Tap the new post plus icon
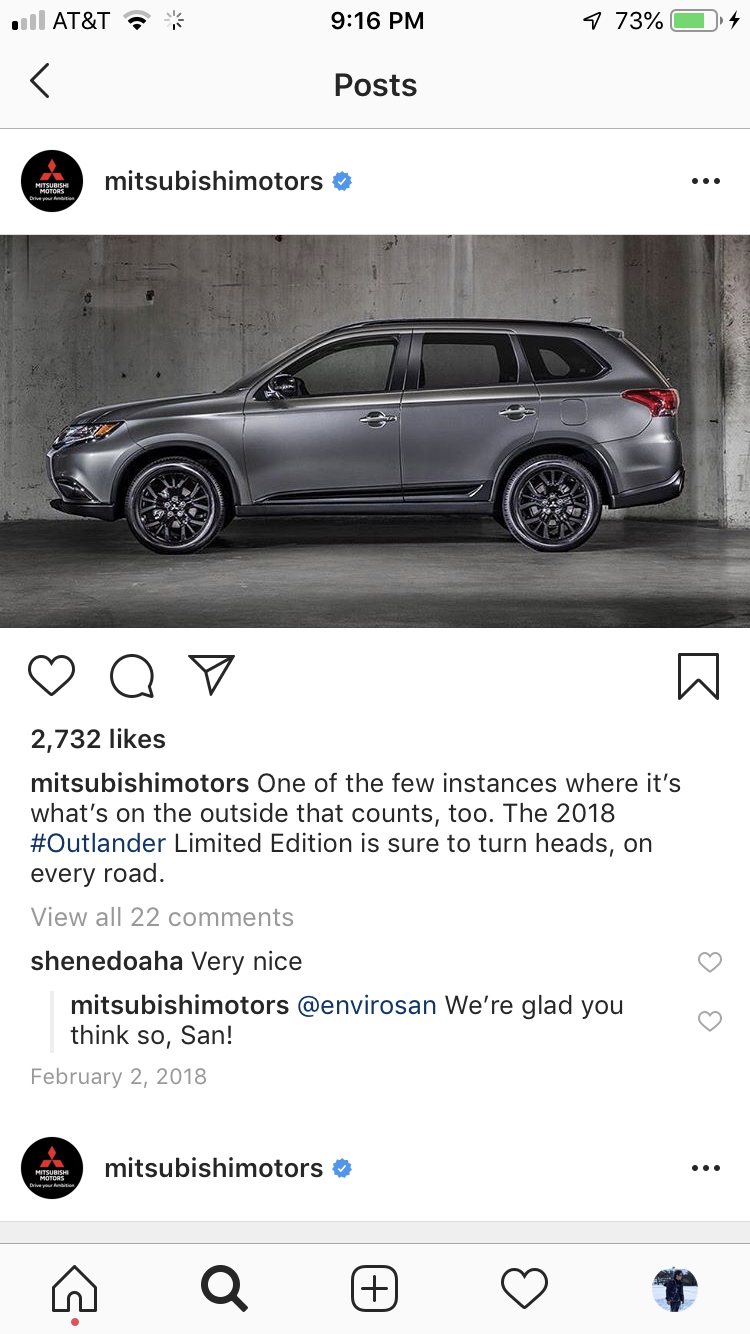 click(x=375, y=1288)
